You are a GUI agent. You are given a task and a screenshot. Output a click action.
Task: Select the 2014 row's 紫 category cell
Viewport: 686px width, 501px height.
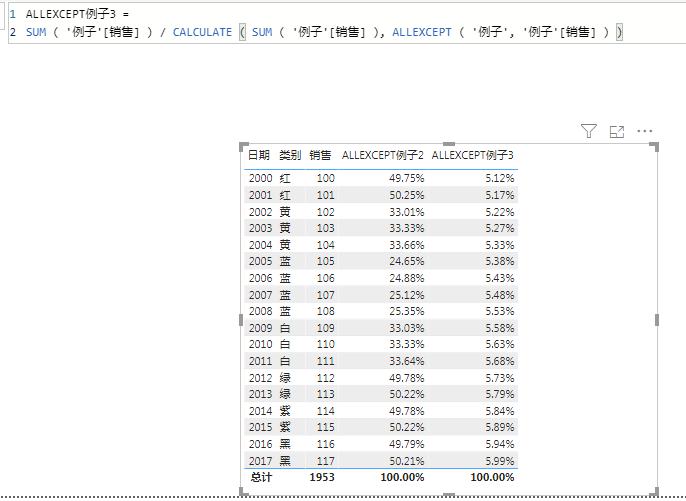point(285,411)
